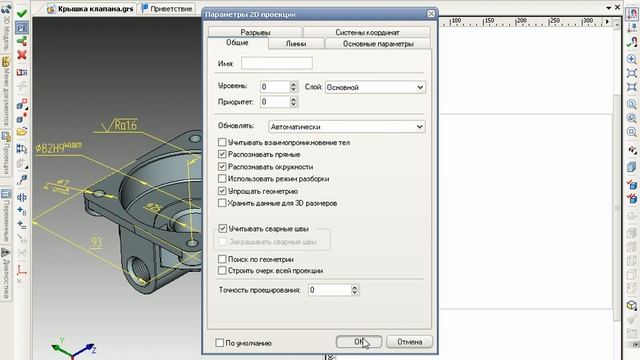Click the plus with two vertical bars icon
Viewport: 640px width, 360px height.
[x=22, y=211]
